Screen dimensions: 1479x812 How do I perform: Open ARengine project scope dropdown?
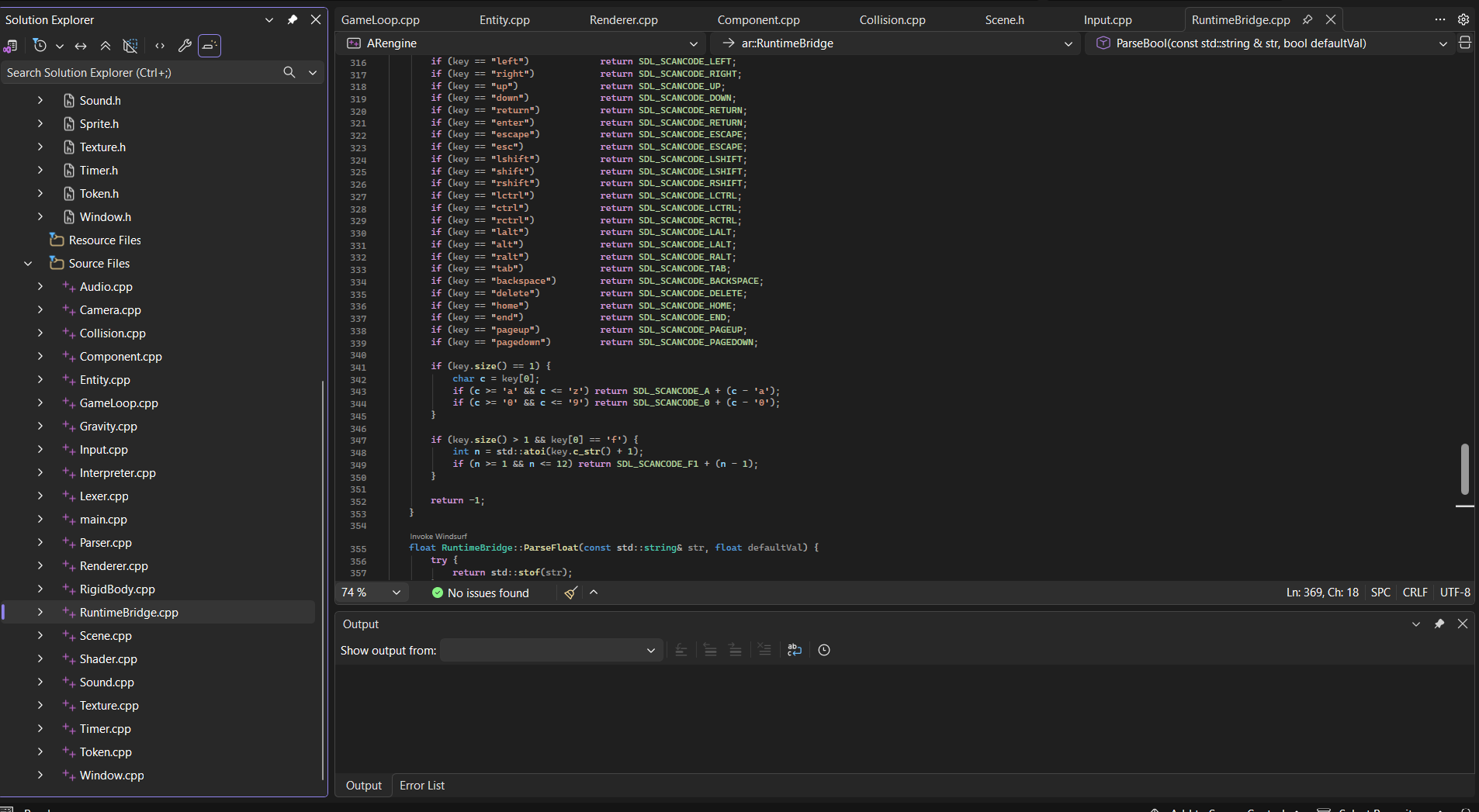click(x=693, y=43)
